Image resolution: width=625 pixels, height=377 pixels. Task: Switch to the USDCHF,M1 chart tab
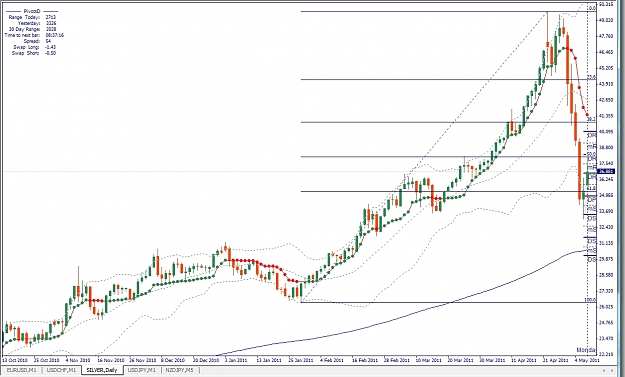click(x=61, y=370)
